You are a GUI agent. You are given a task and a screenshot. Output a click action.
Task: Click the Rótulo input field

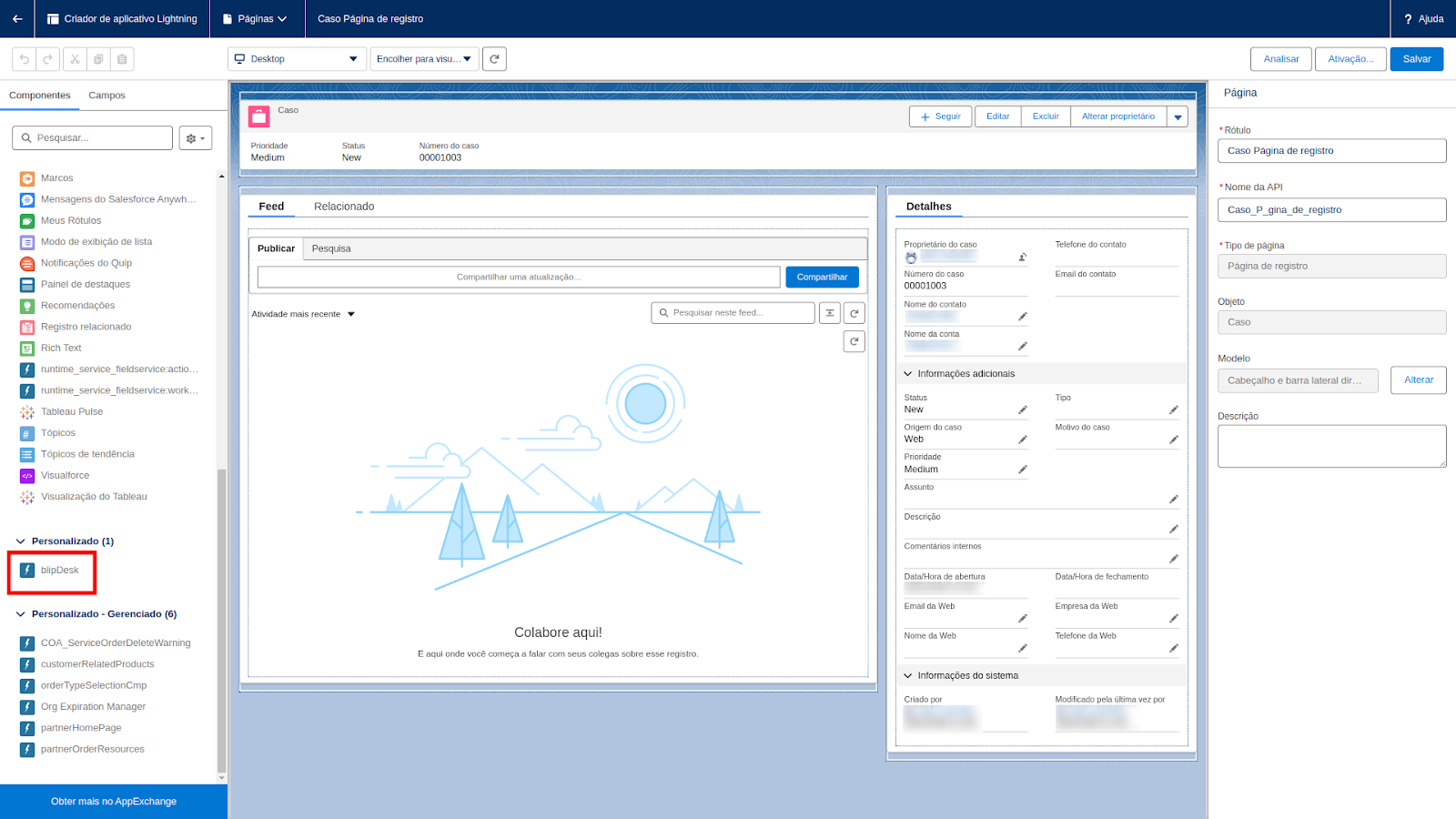click(1331, 151)
